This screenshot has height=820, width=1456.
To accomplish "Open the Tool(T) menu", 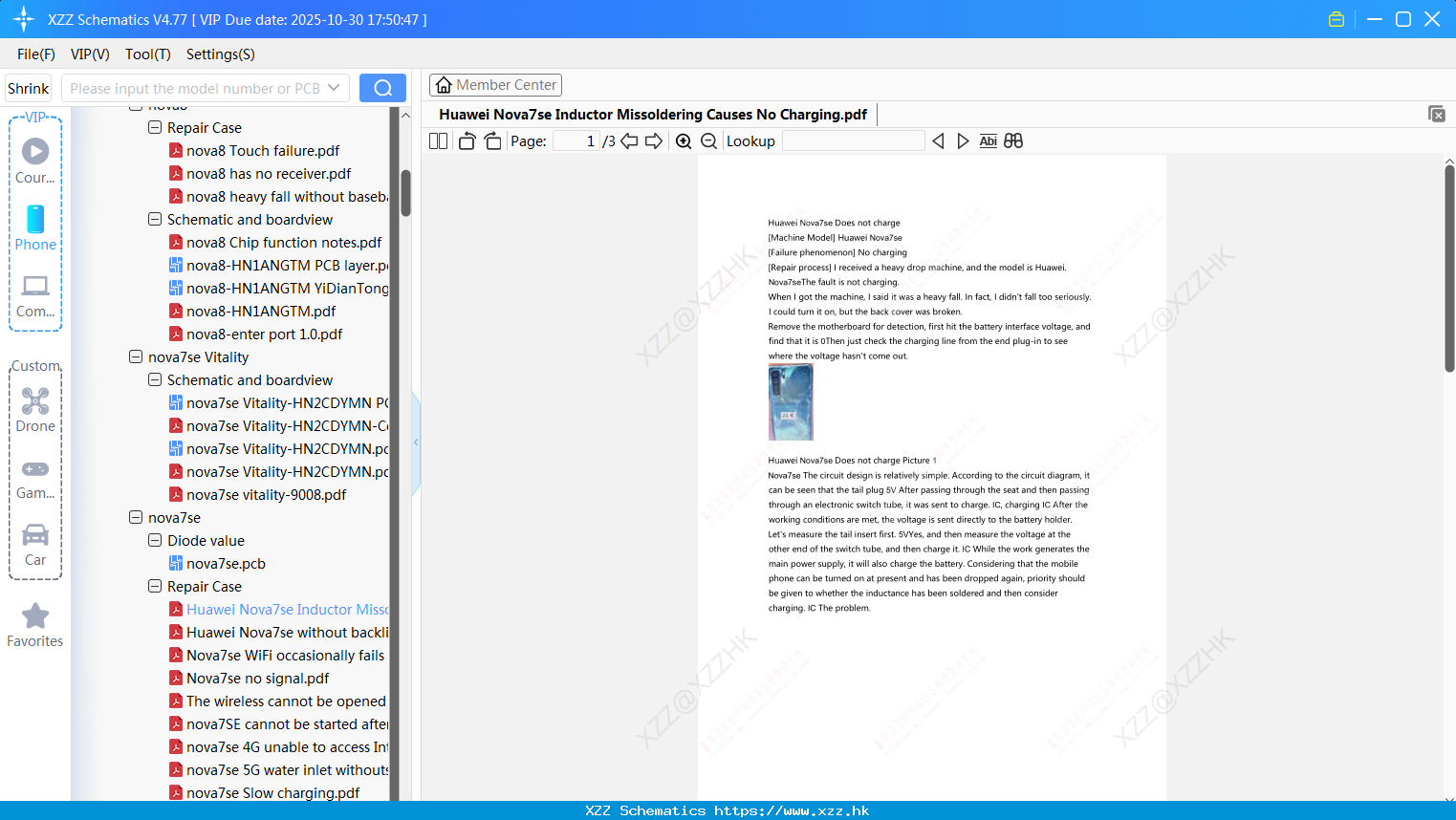I will [148, 54].
